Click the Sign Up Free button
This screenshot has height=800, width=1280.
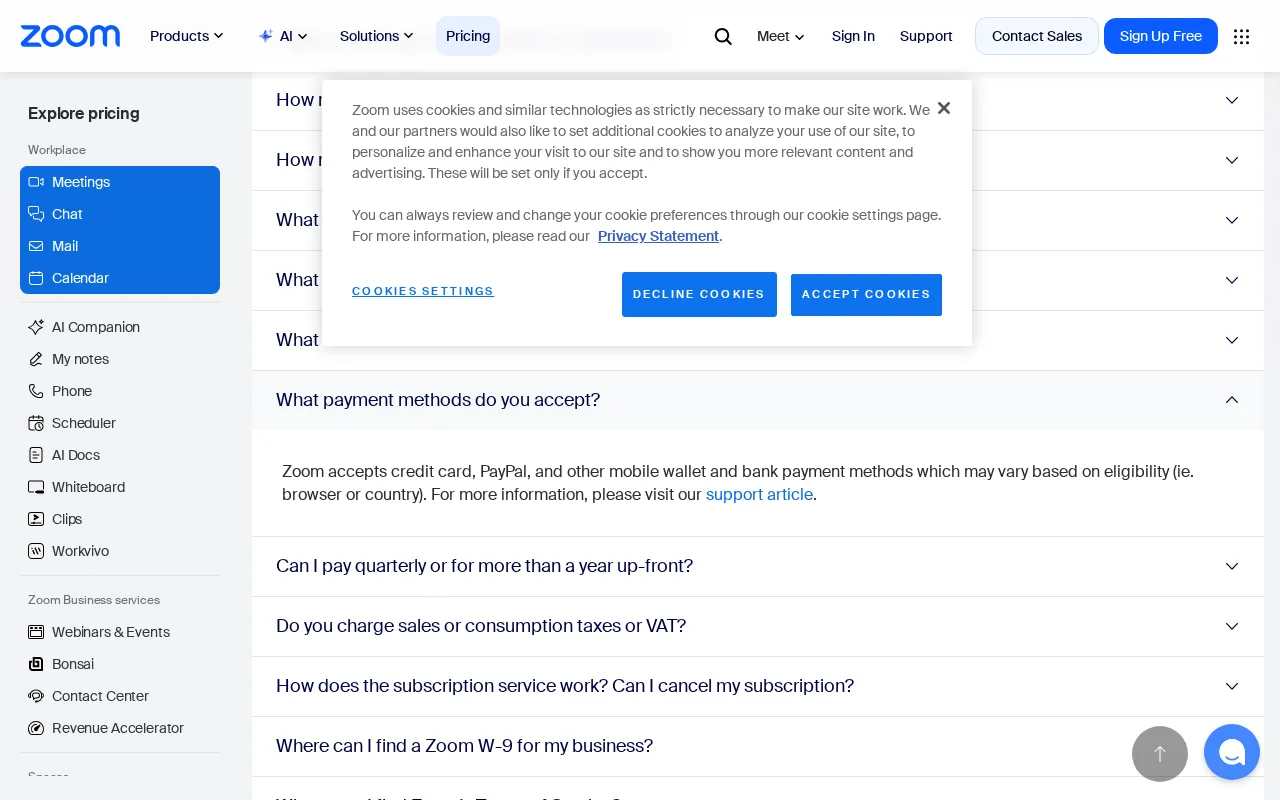coord(1161,36)
